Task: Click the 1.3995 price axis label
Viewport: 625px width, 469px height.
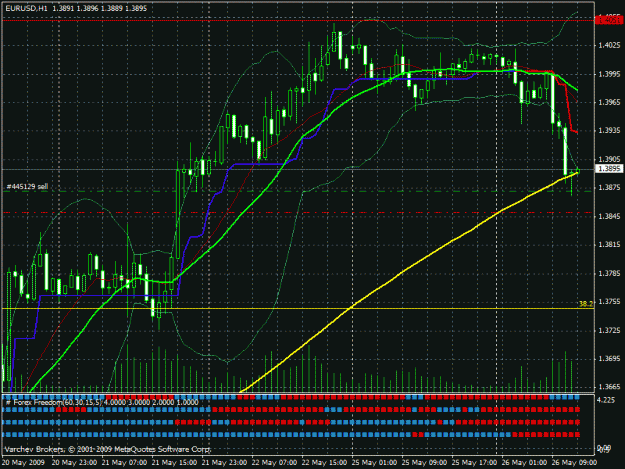Action: coord(609,74)
